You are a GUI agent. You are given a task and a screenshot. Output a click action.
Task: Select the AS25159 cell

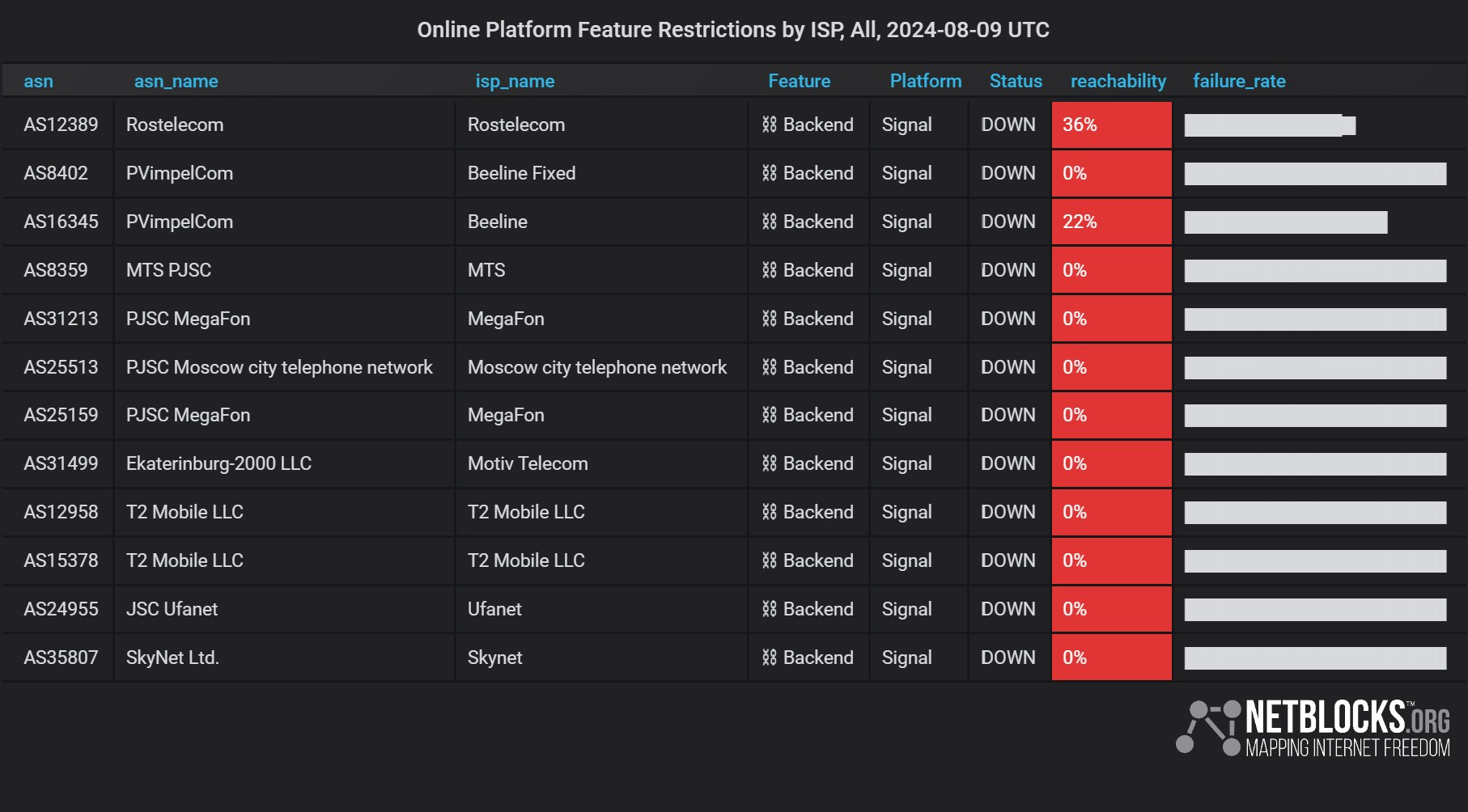point(57,415)
